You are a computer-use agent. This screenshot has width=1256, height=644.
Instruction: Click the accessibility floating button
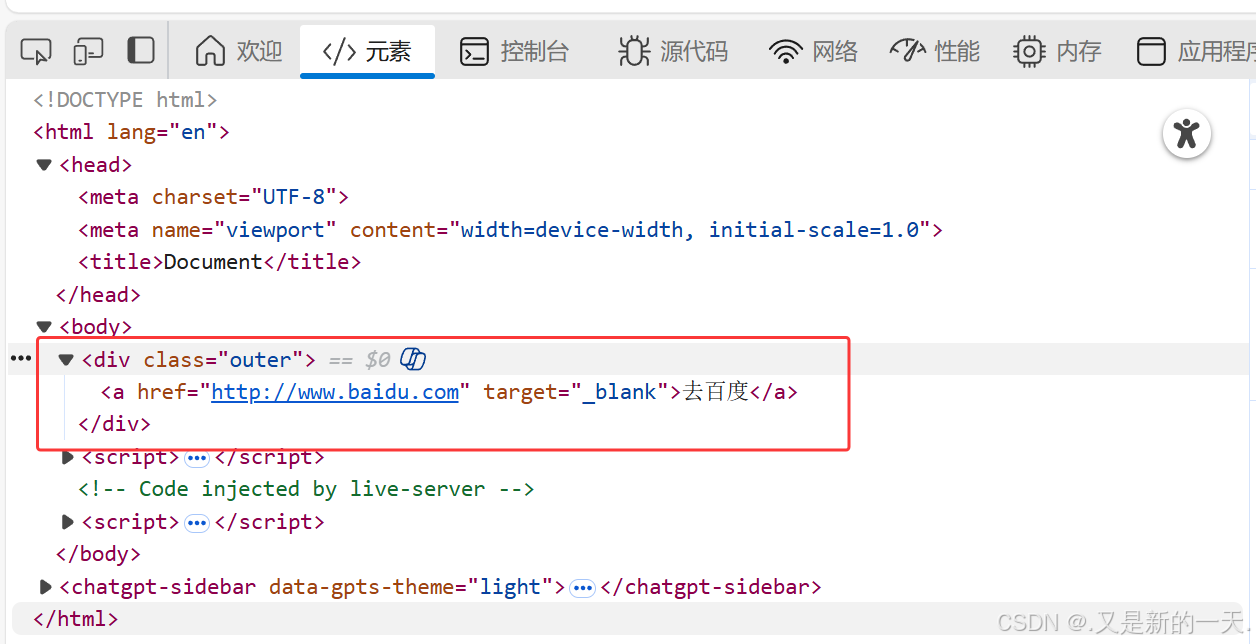(1187, 133)
